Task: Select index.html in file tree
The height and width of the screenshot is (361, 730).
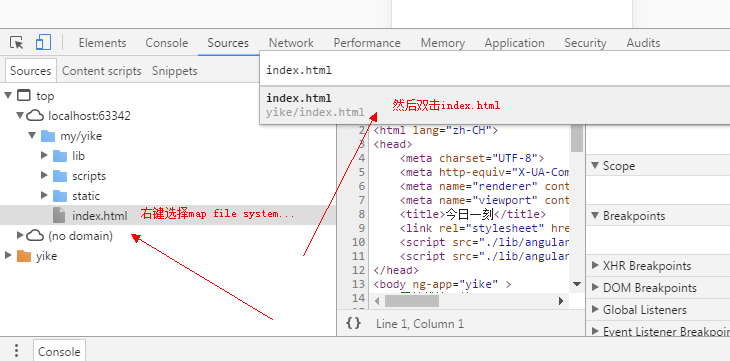Action: click(x=168, y=215)
